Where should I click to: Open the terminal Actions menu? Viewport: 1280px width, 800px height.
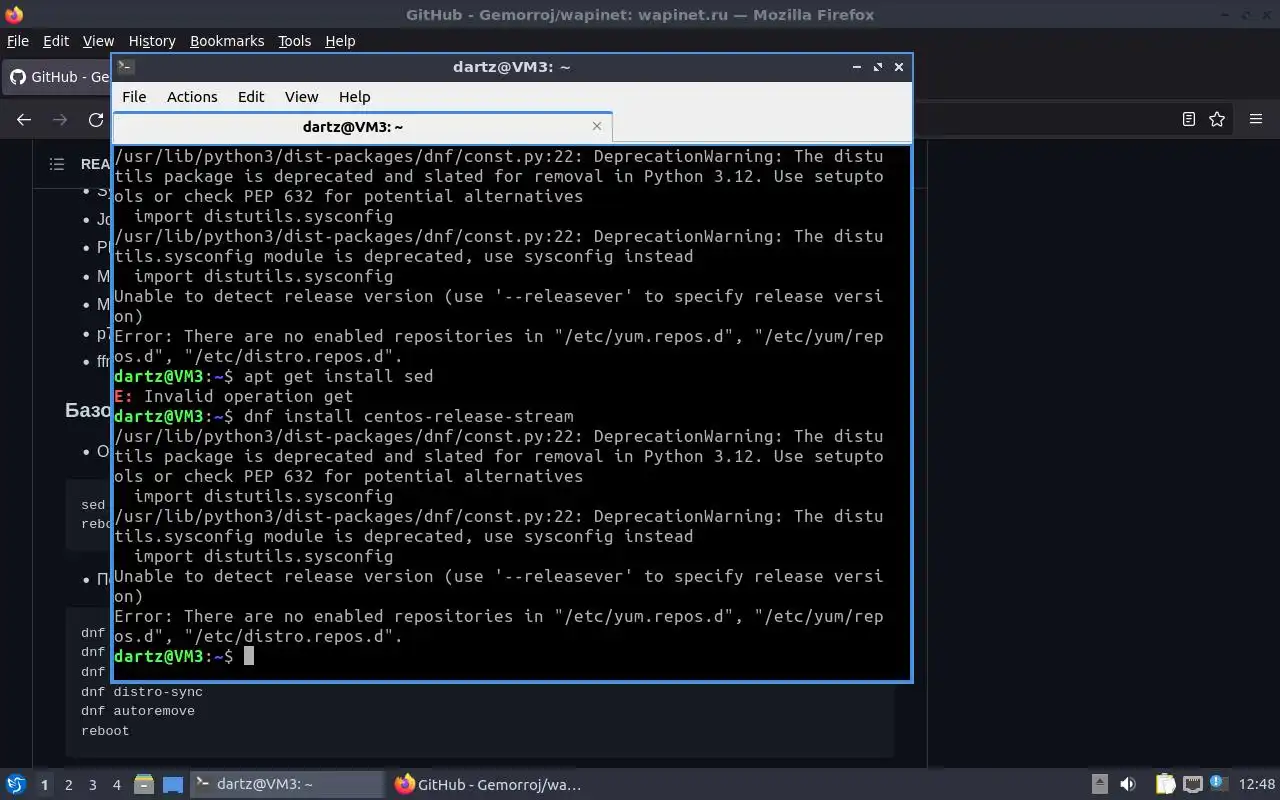pos(192,97)
